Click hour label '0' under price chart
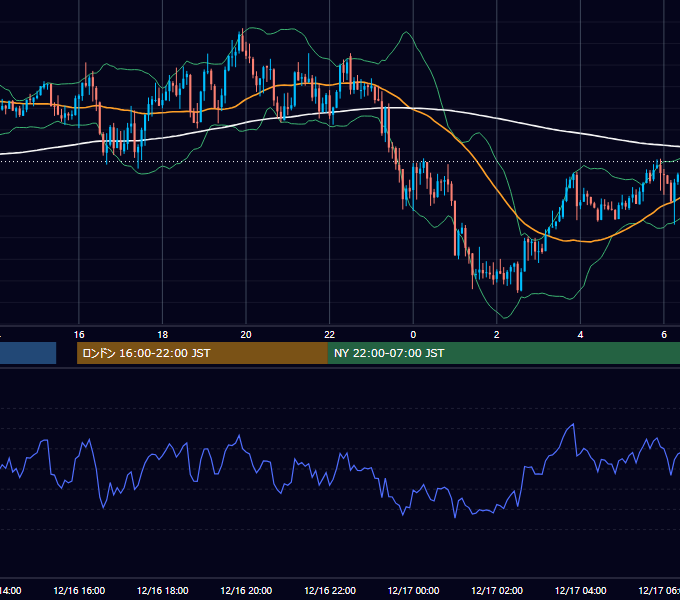 coord(413,335)
